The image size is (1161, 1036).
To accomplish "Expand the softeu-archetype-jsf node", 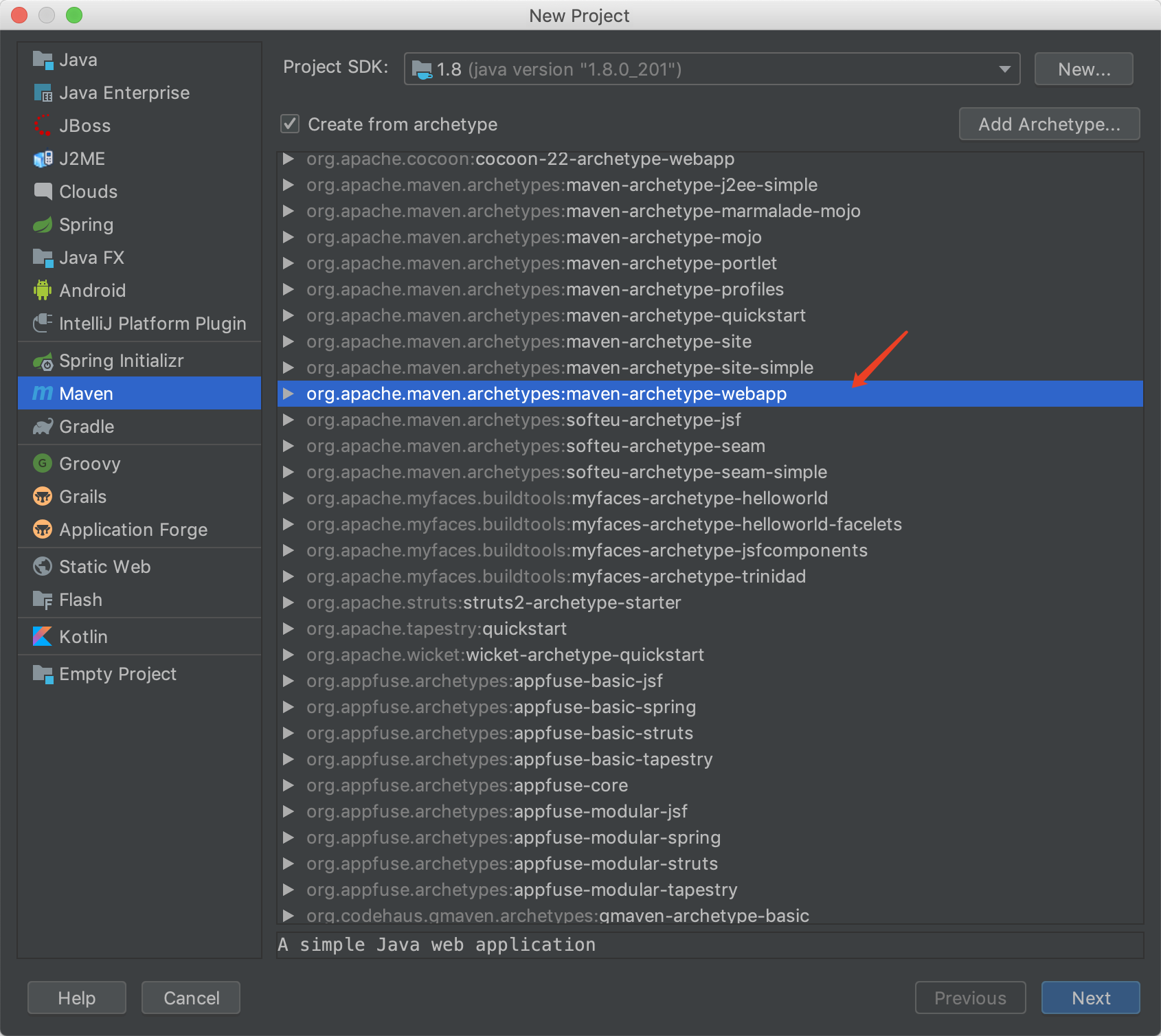I will 289,420.
